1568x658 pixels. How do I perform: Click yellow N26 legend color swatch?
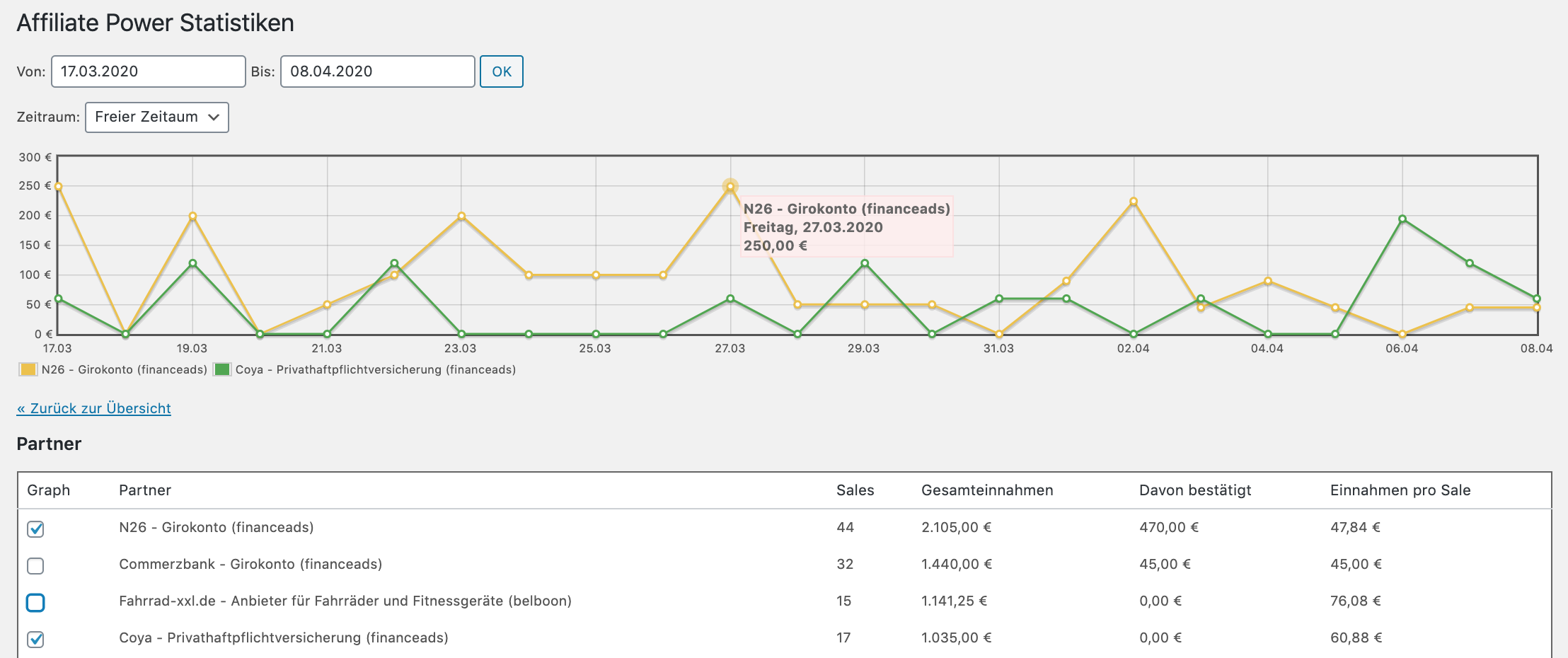coord(28,369)
